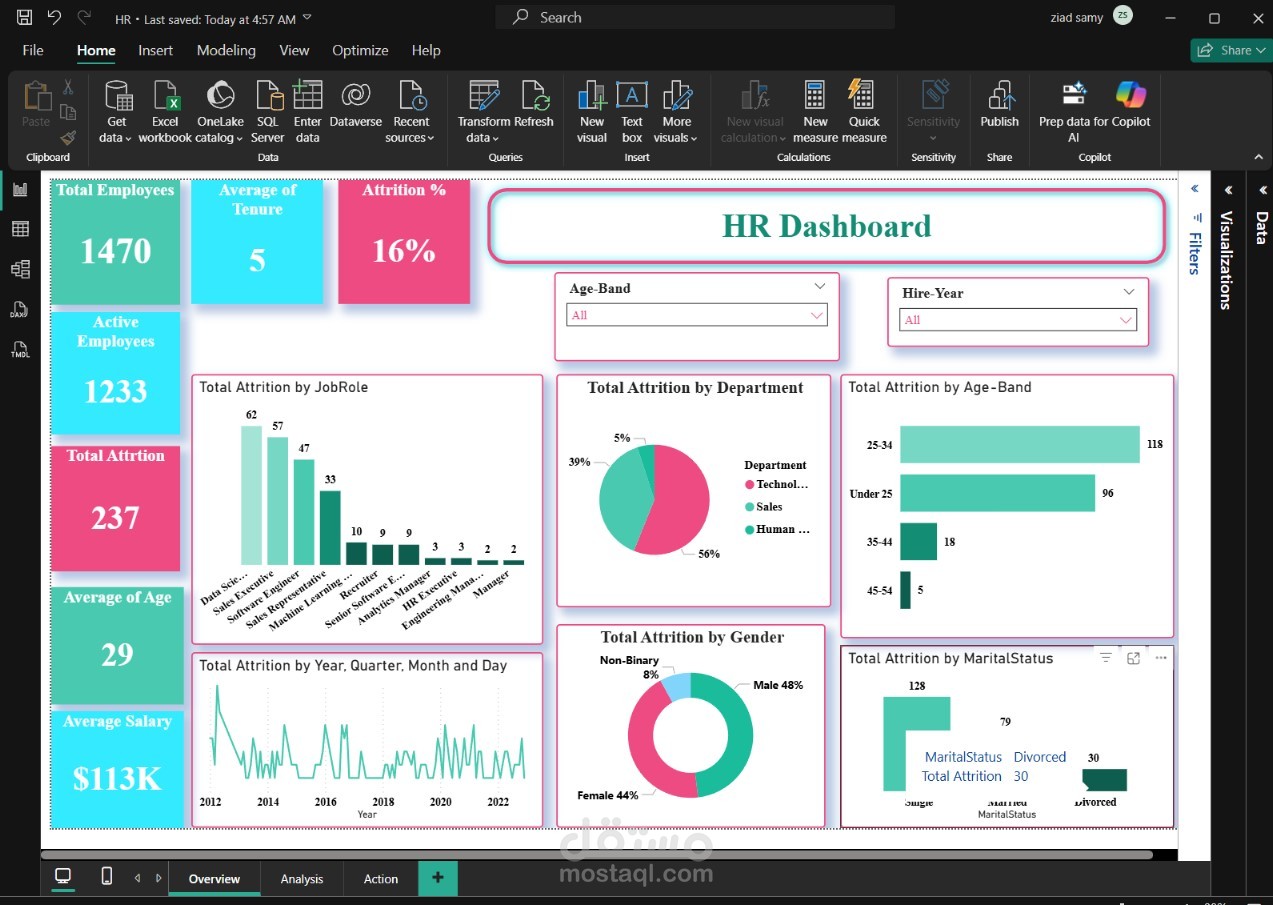
Task: Click the Quick measure icon
Action: coord(864,98)
